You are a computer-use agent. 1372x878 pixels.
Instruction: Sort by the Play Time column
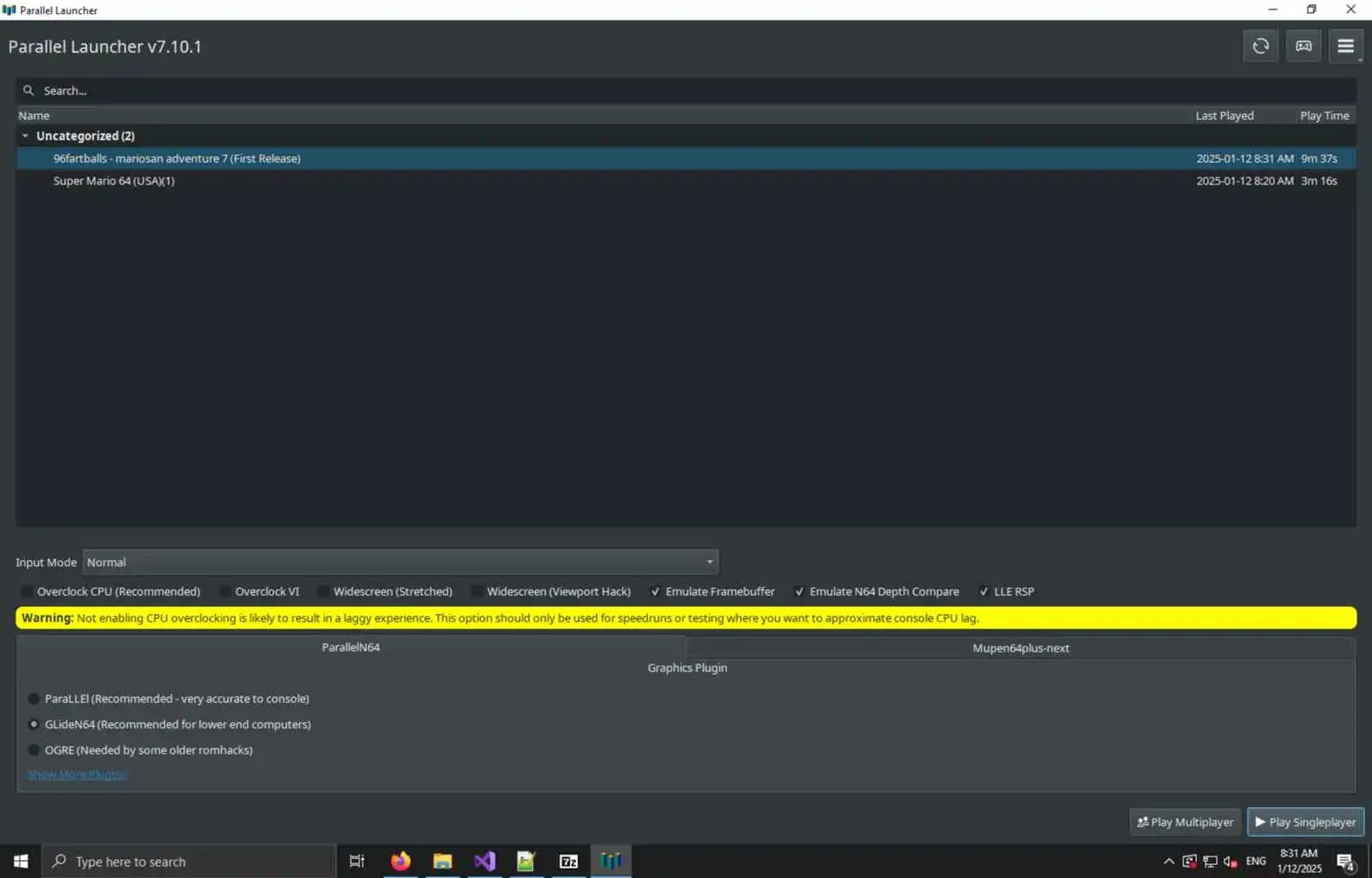(1324, 116)
